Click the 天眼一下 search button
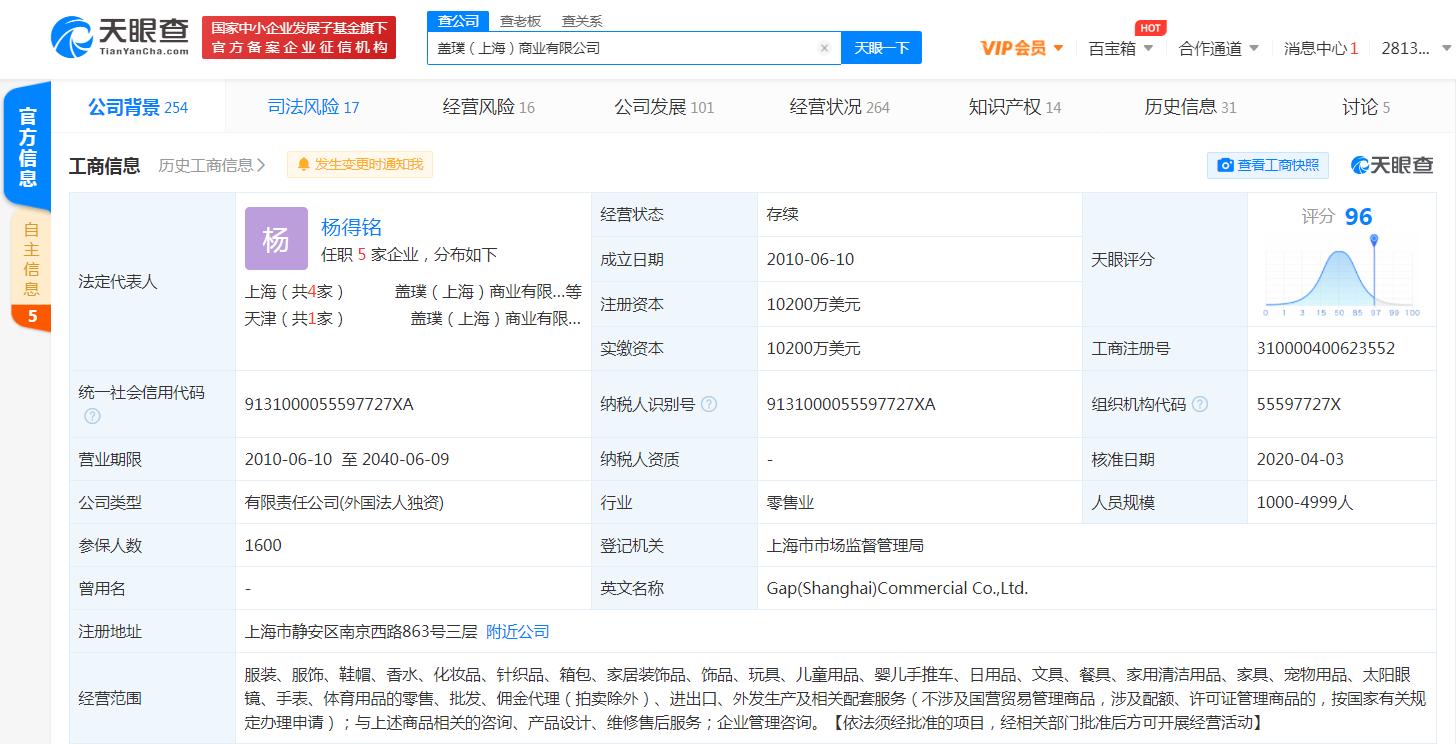The image size is (1456, 744). (x=881, y=47)
